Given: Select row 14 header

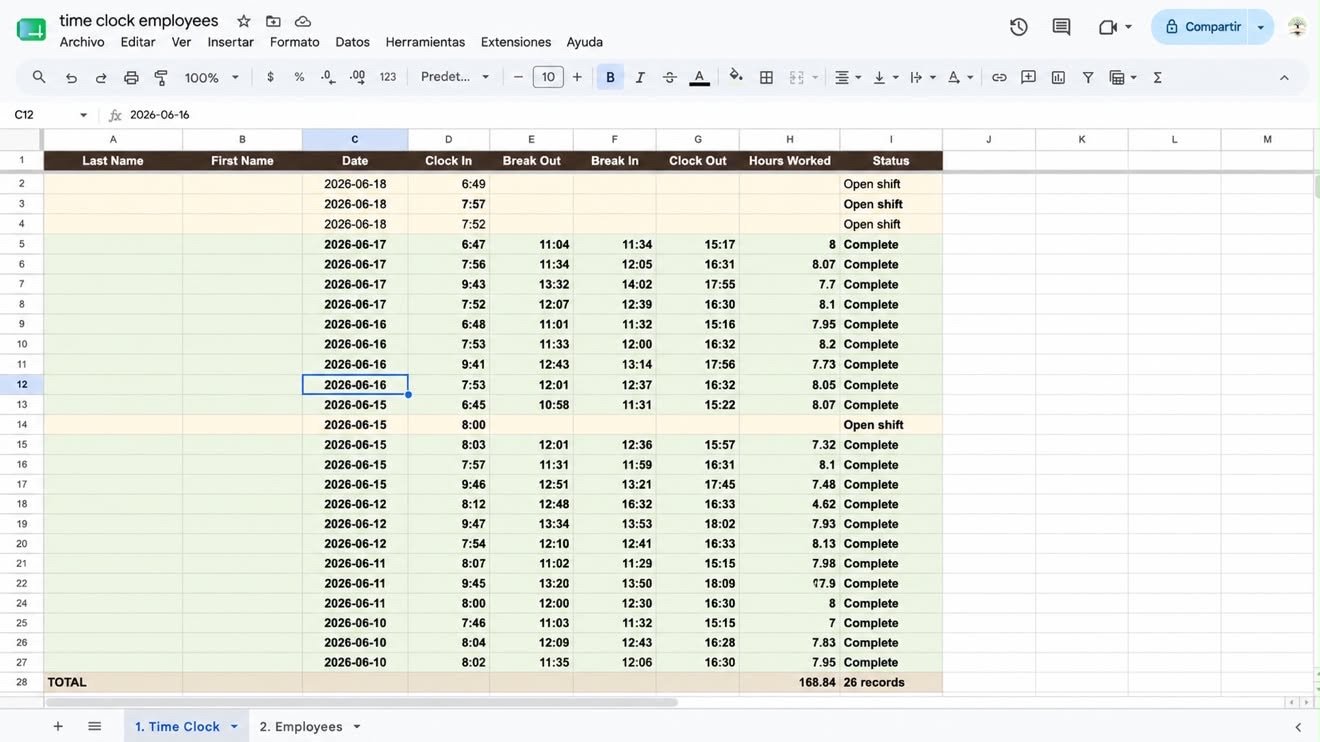Looking at the screenshot, I should [22, 425].
